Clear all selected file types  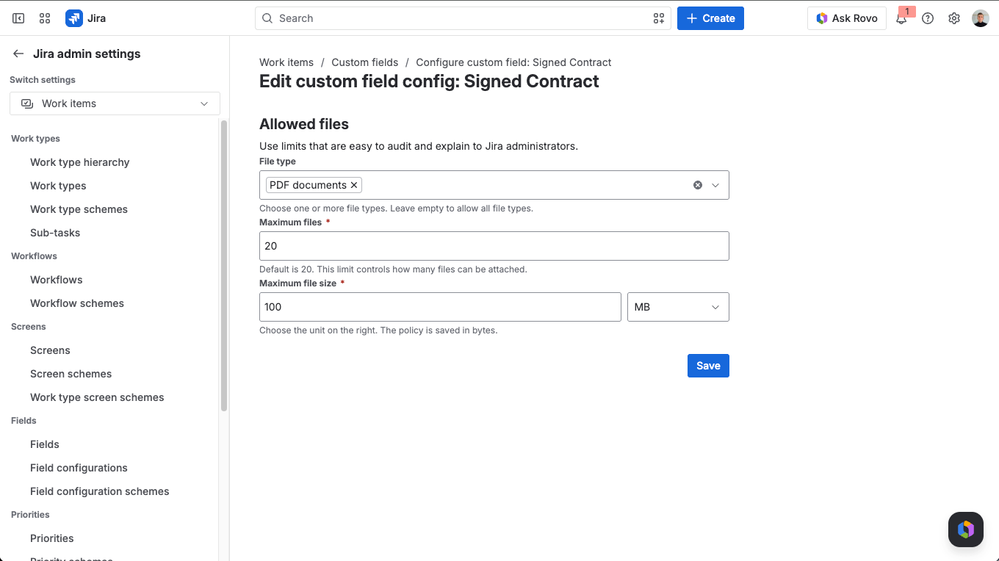pyautogui.click(x=698, y=185)
